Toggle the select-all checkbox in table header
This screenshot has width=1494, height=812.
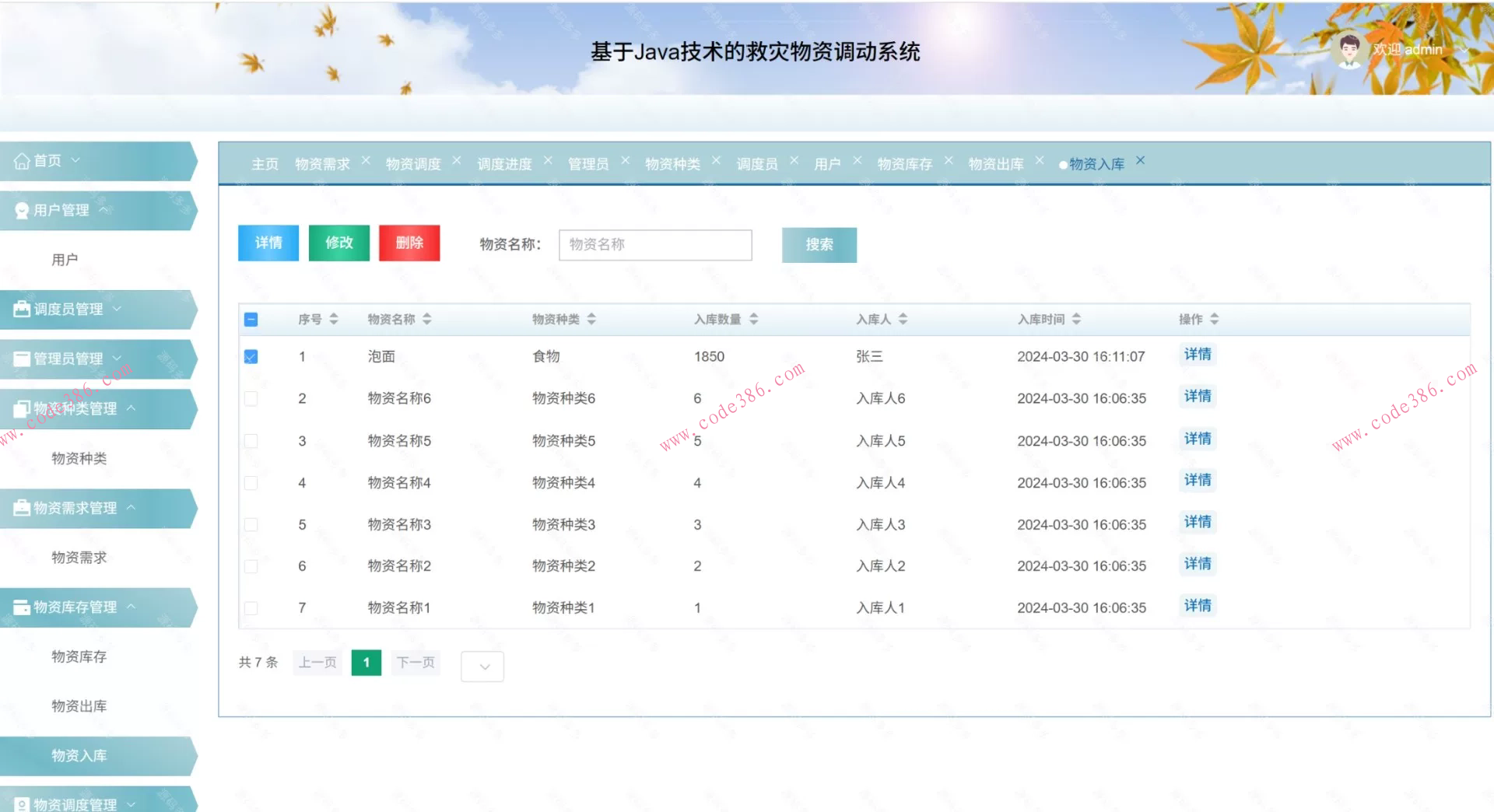point(251,318)
